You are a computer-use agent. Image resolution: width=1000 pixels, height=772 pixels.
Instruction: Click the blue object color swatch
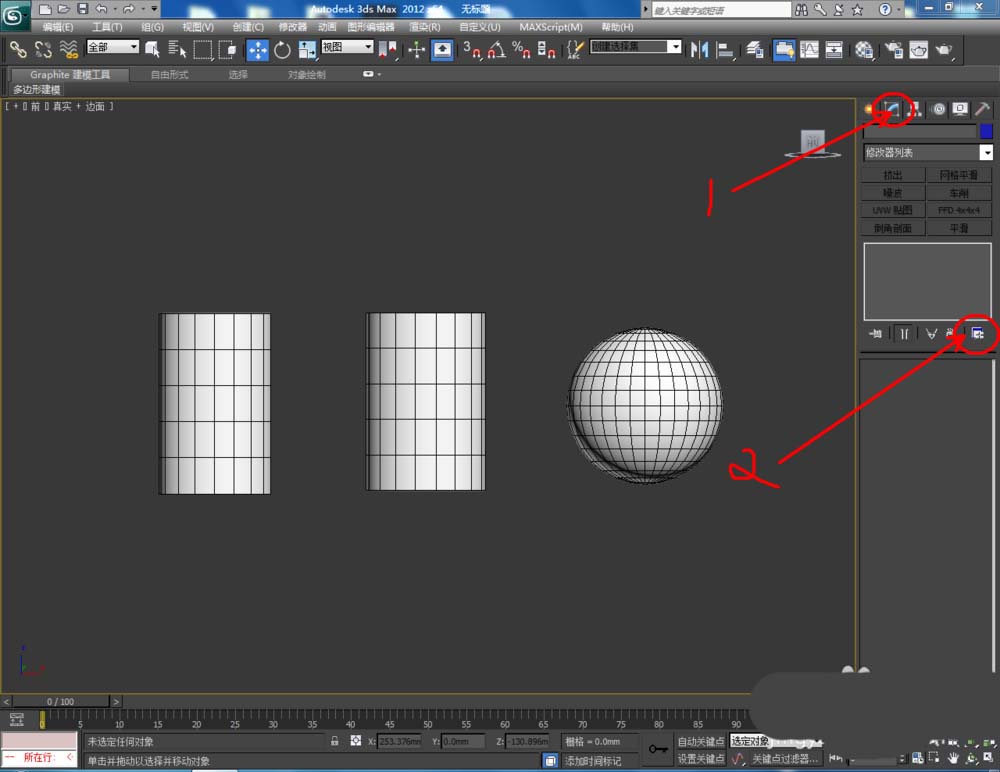(x=986, y=131)
